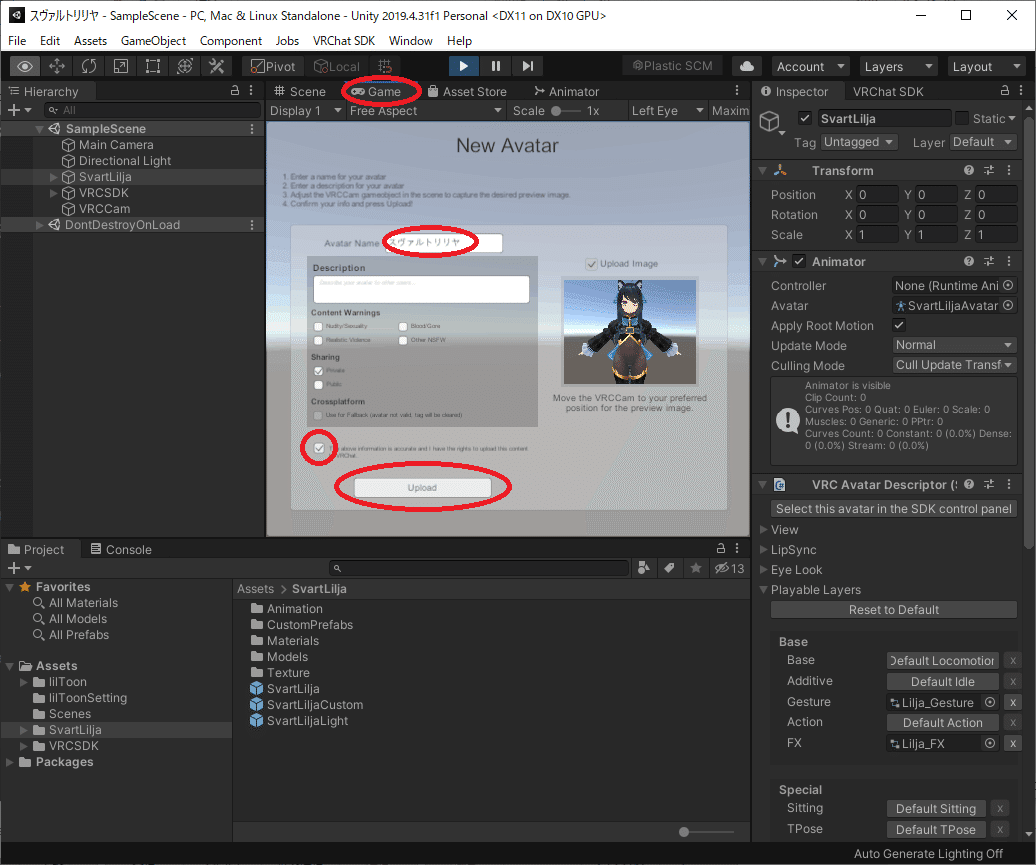Lock the Hierarchy panel
1036x865 pixels.
pyautogui.click(x=235, y=91)
